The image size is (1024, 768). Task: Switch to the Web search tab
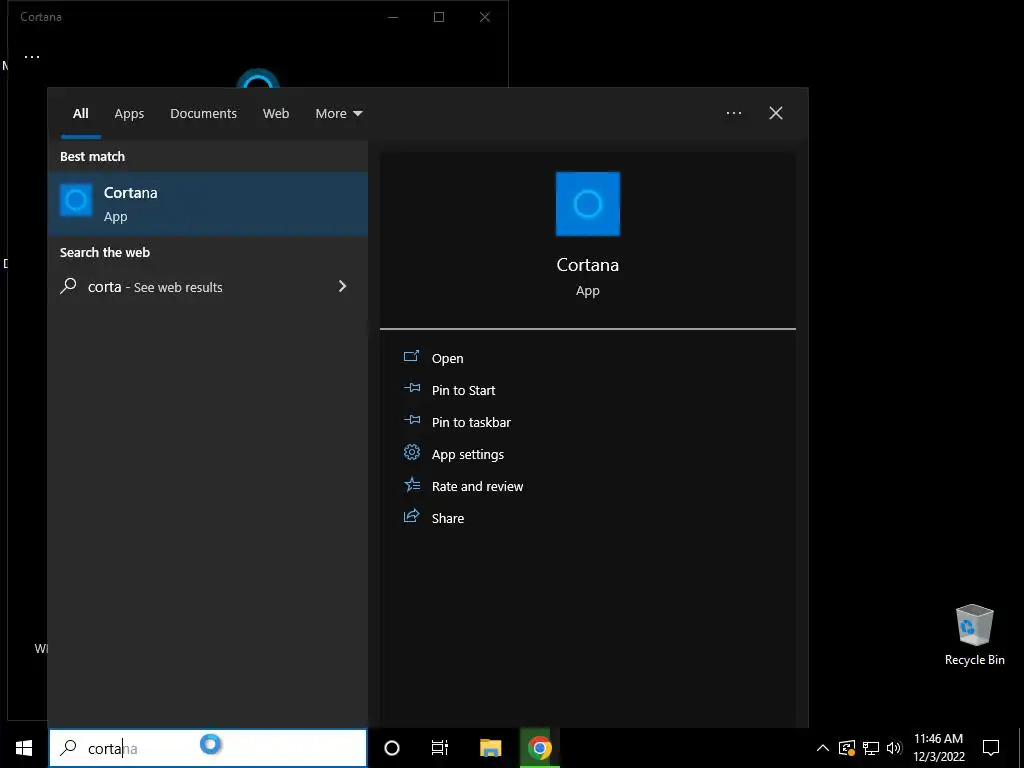pos(276,113)
